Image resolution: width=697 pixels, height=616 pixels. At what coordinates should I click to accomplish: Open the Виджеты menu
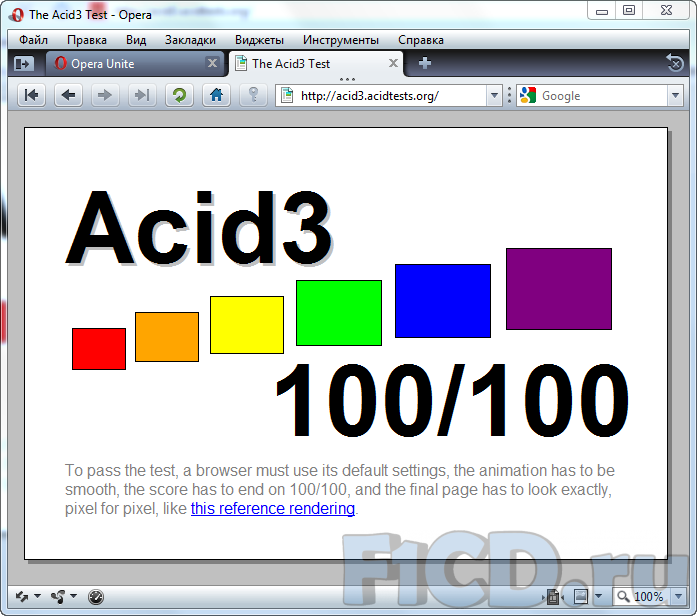[x=259, y=40]
